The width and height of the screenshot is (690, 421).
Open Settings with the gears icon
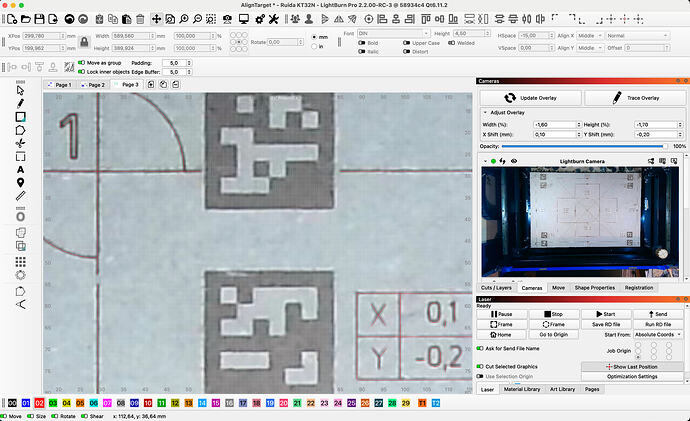[260, 19]
